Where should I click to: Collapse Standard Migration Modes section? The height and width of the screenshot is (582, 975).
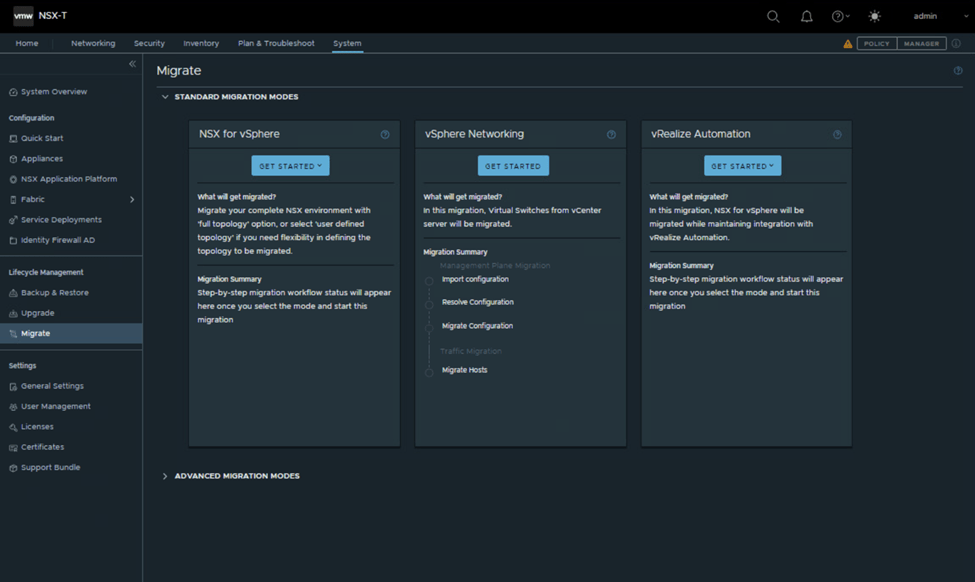pos(235,97)
